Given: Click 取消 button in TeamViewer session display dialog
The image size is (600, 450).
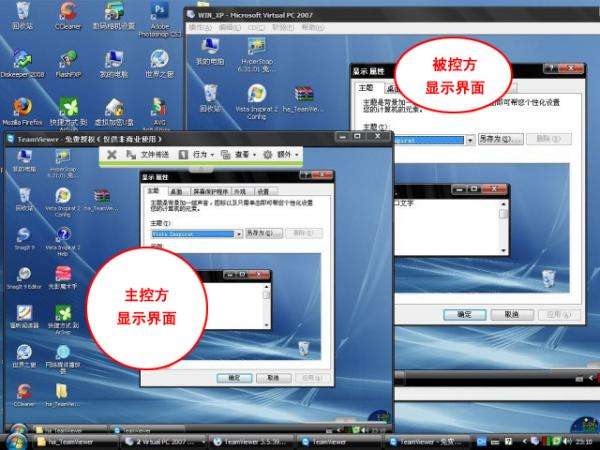Looking at the screenshot, I should coord(273,378).
